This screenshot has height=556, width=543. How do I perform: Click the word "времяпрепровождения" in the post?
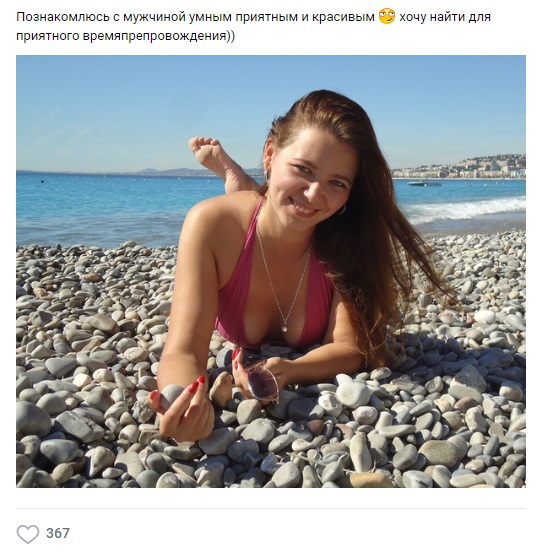(154, 36)
